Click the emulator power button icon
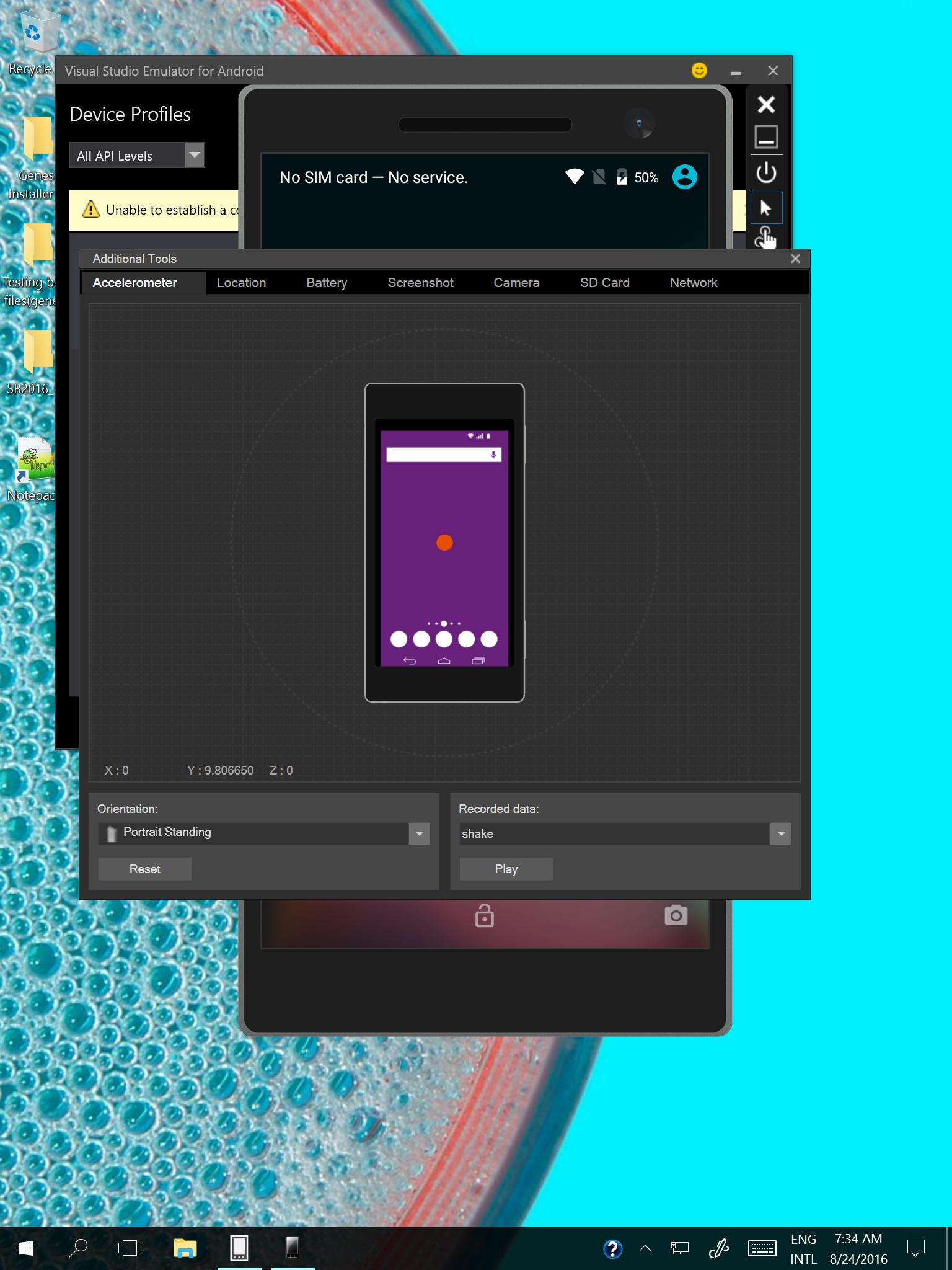Viewport: 952px width, 1270px height. pos(766,172)
